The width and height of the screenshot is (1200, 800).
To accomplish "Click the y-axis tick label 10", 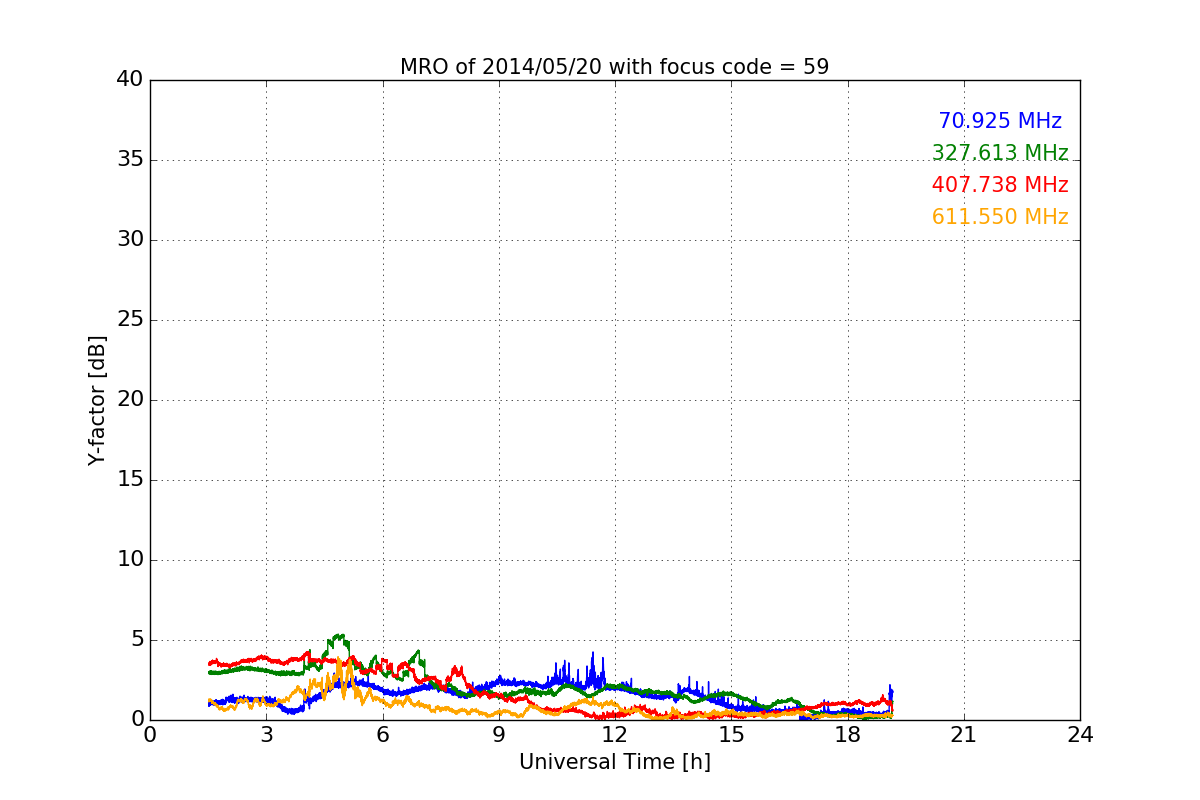I will coord(130,560).
